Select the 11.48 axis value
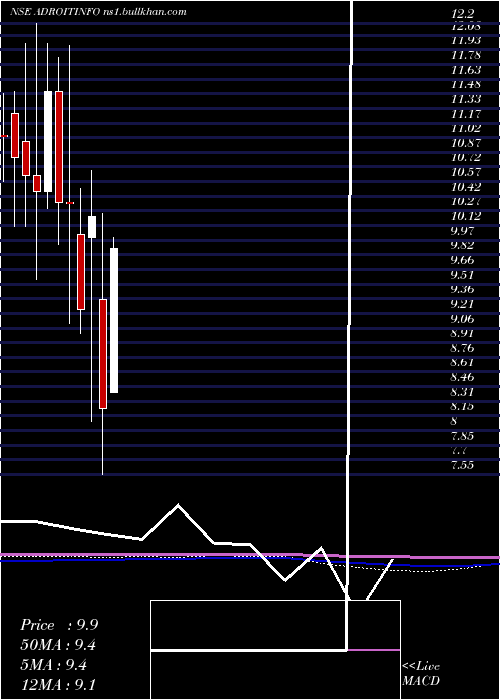This screenshot has height=700, width=500. 466,84
